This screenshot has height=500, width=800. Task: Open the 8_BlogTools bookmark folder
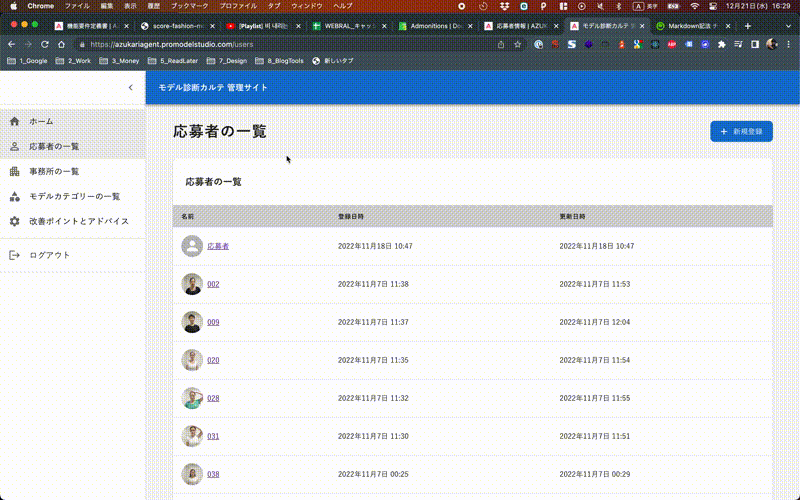pyautogui.click(x=279, y=61)
